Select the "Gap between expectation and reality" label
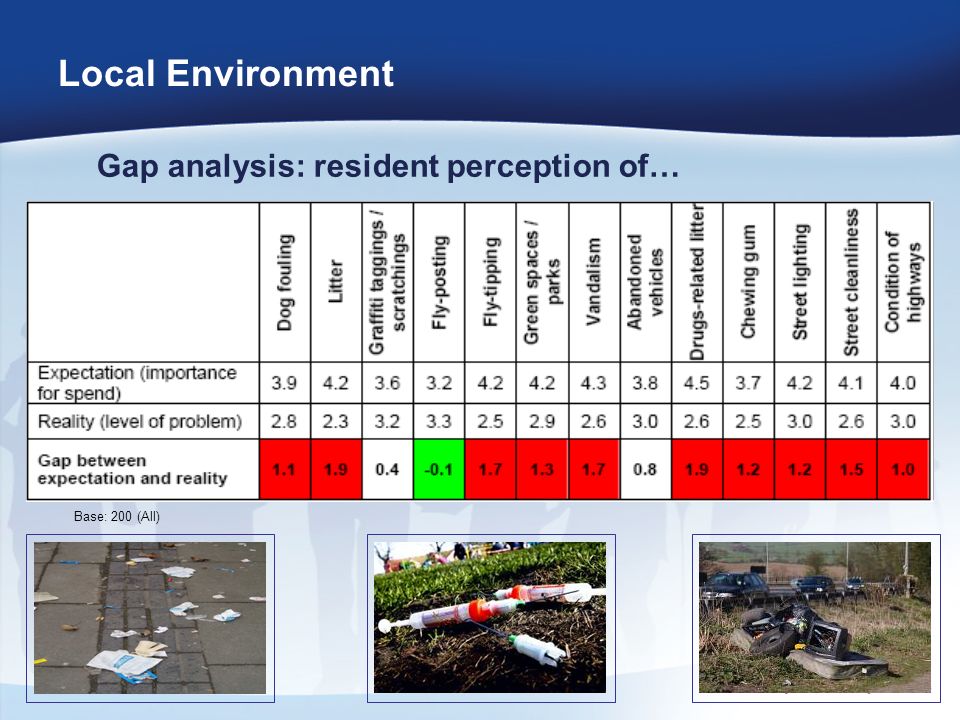The width and height of the screenshot is (960, 720). [x=132, y=470]
